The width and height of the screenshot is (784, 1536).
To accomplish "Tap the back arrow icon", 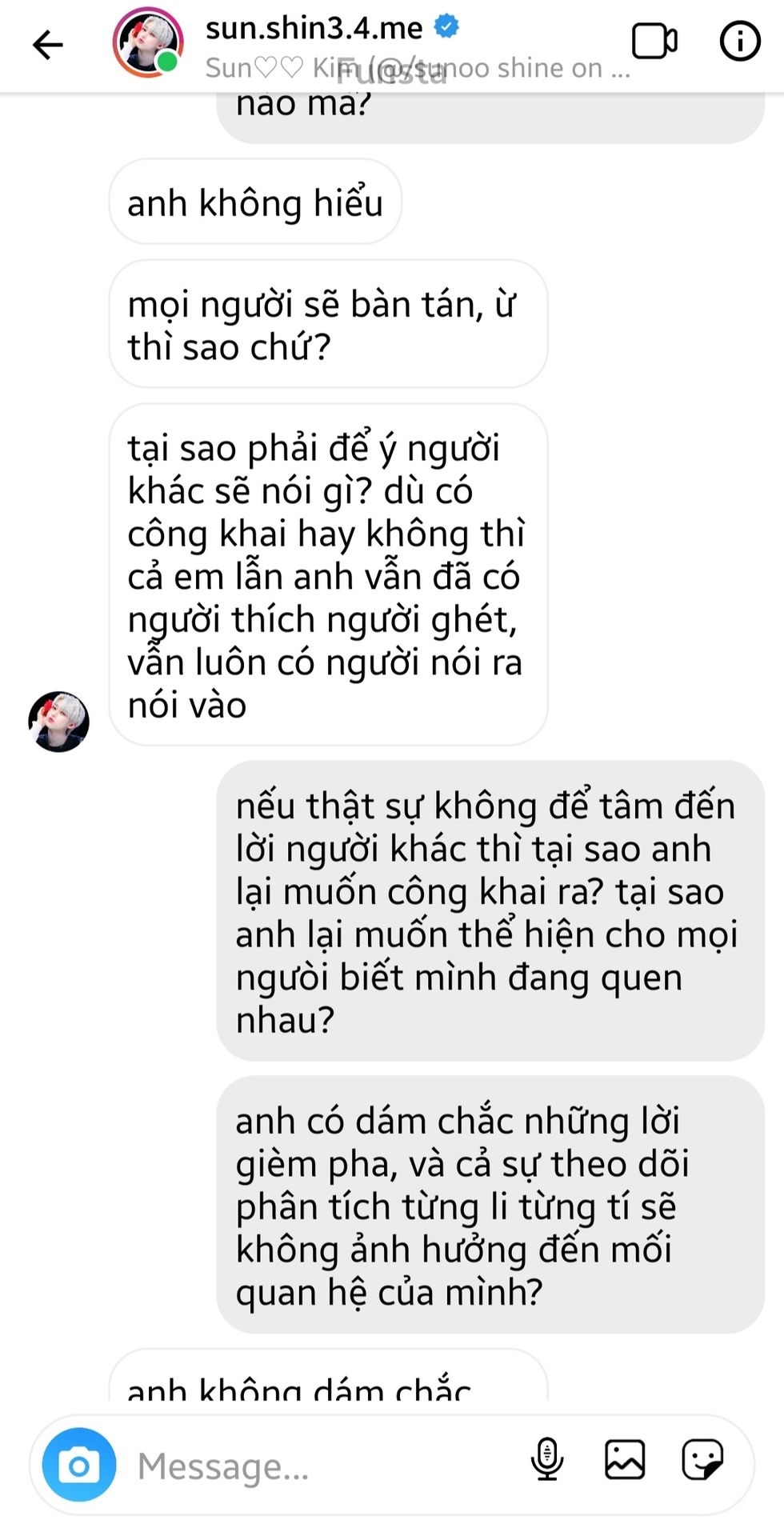I will pyautogui.click(x=47, y=44).
